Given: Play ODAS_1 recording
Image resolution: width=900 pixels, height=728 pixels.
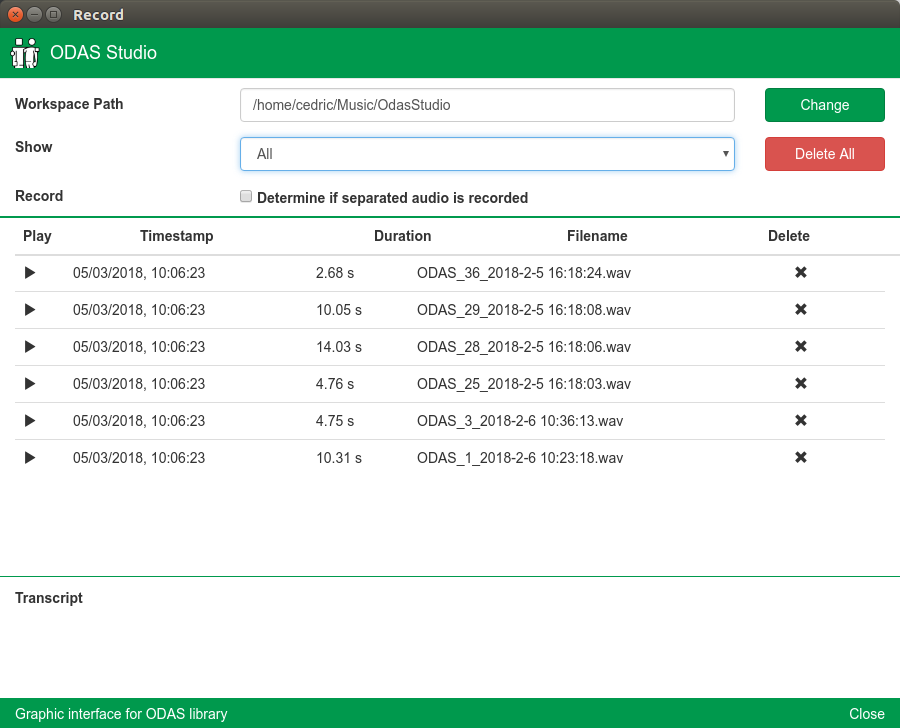Looking at the screenshot, I should point(30,458).
